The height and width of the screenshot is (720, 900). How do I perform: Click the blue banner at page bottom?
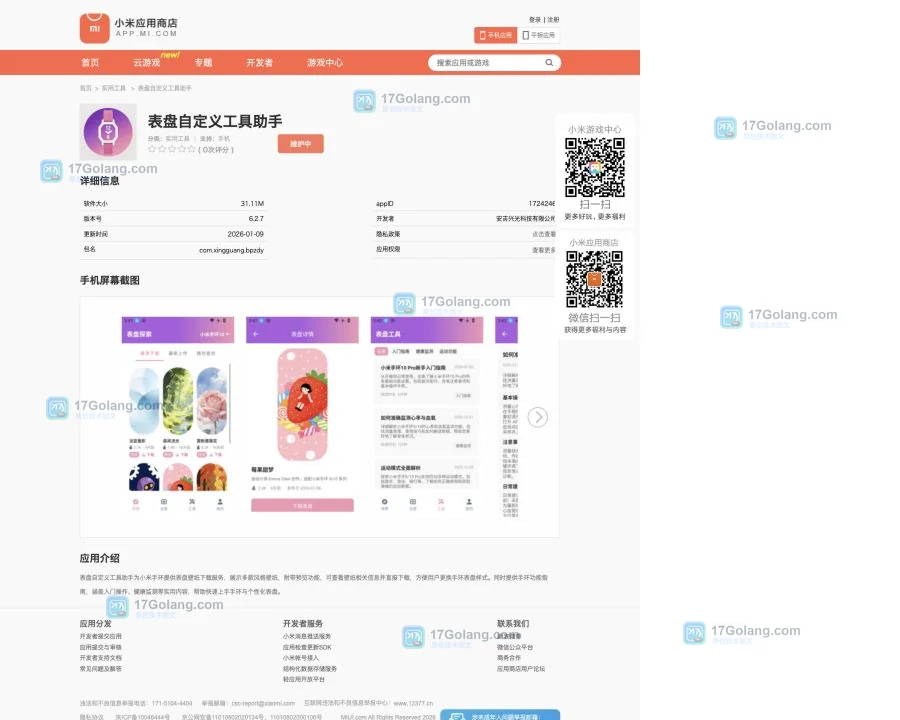[500, 715]
